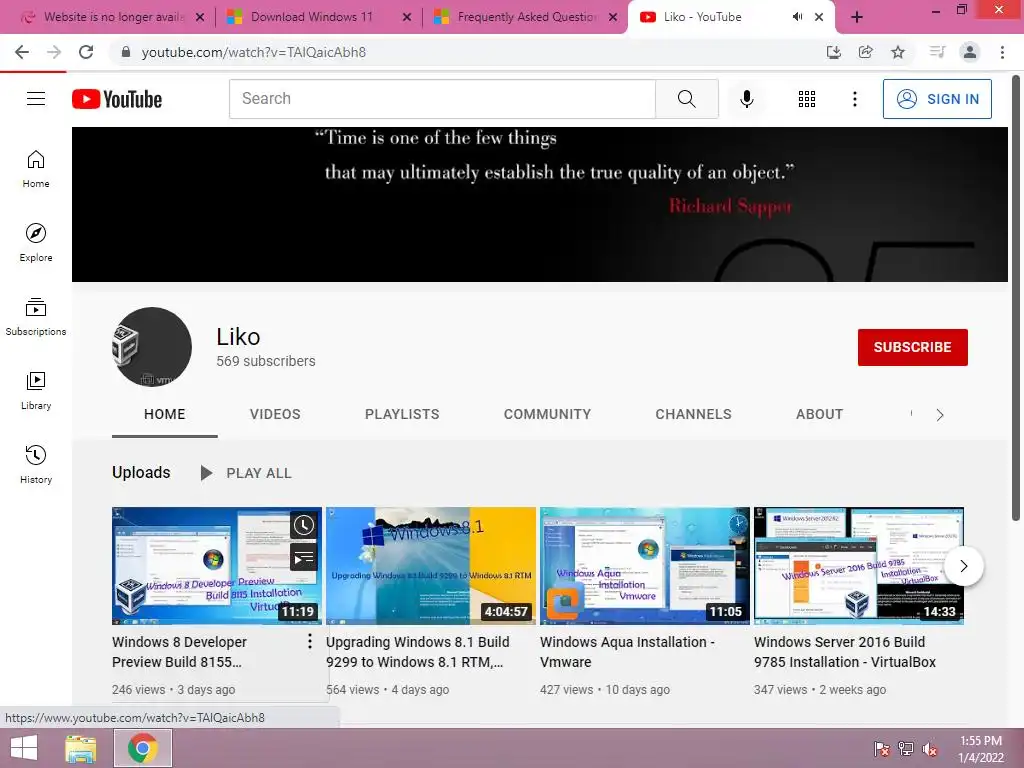1024x768 pixels.
Task: Open Subscriptions in the sidebar
Action: [36, 317]
